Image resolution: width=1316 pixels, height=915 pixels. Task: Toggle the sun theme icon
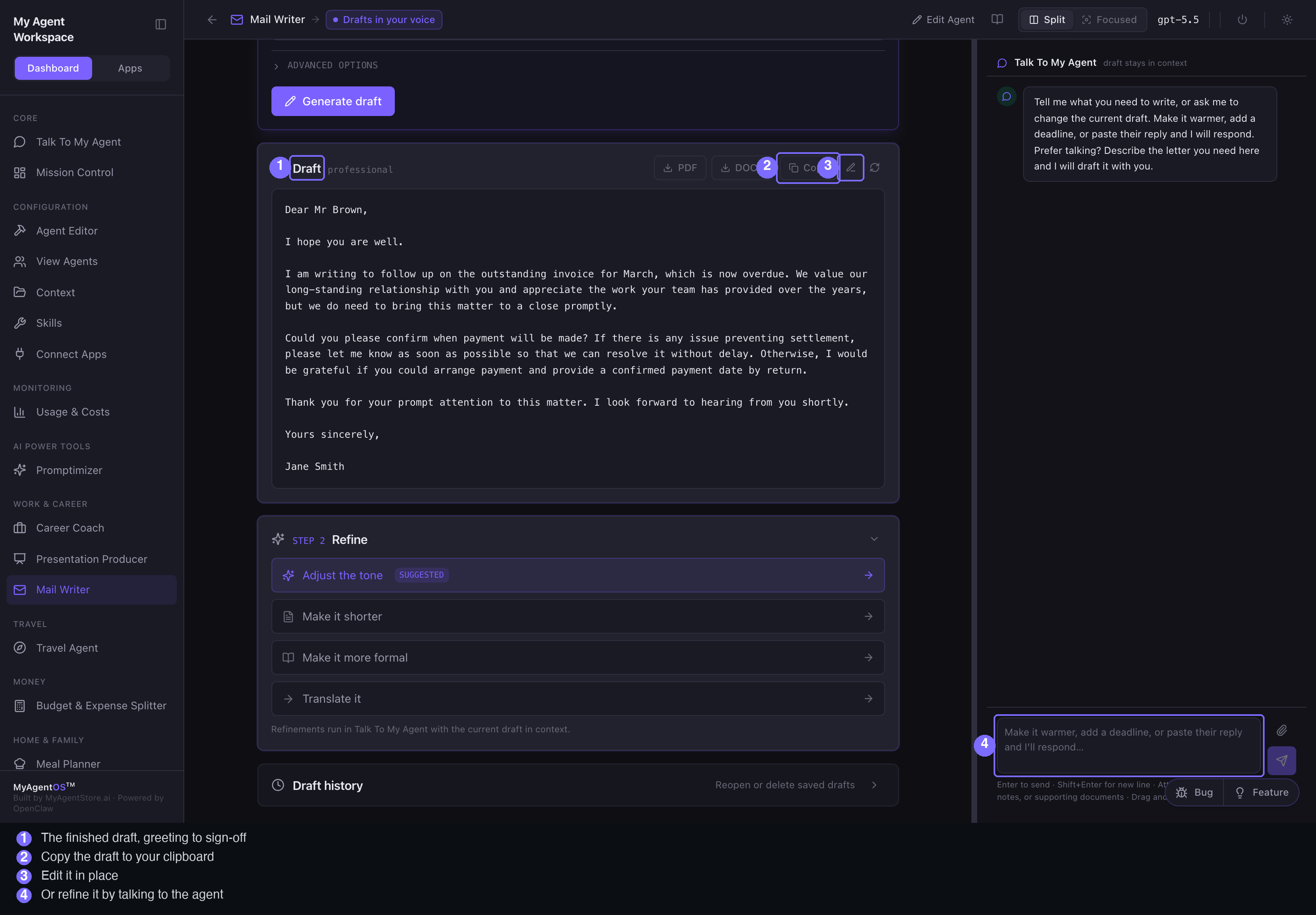1287,19
